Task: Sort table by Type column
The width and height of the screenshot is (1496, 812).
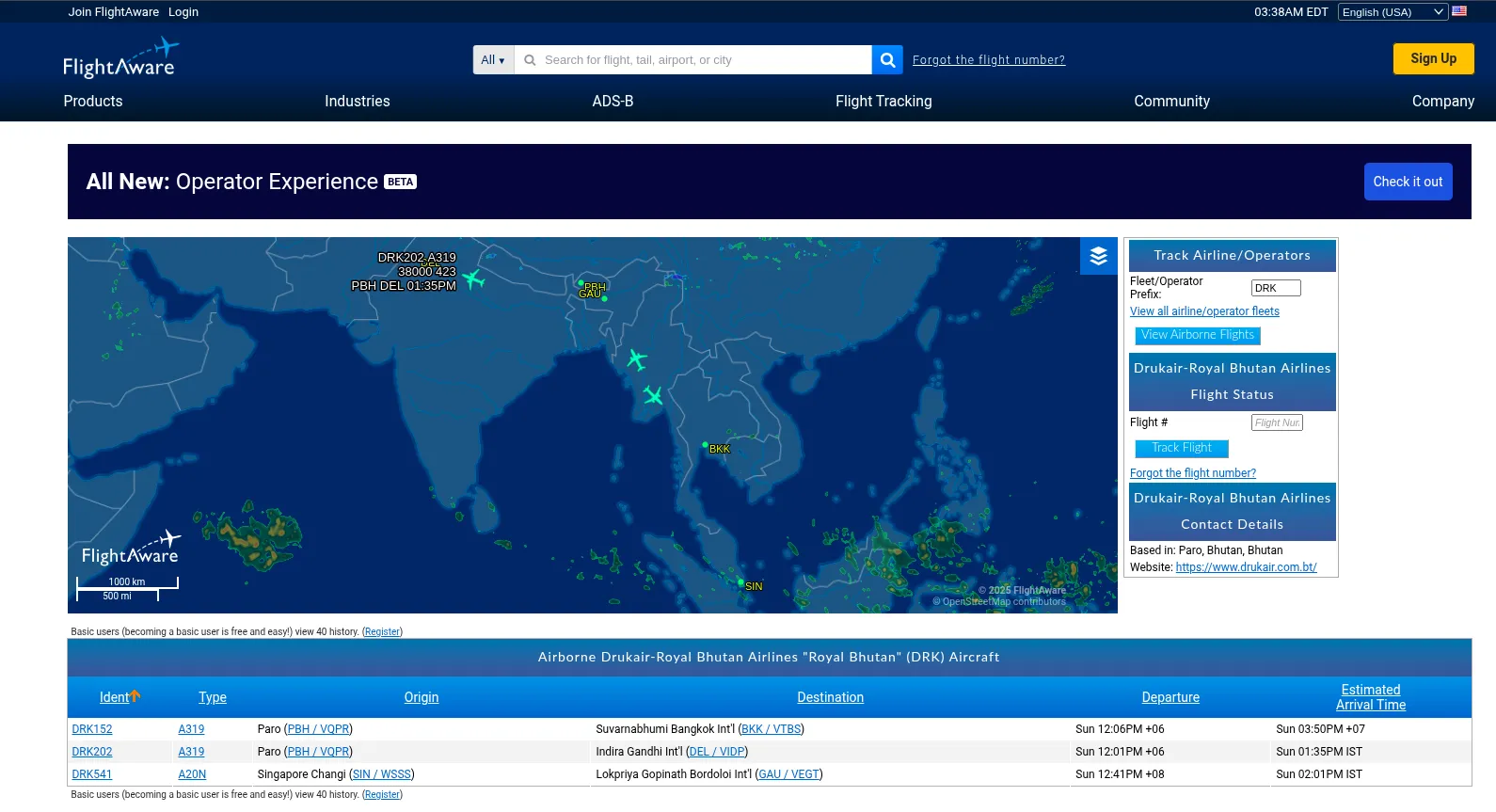Action: point(213,697)
